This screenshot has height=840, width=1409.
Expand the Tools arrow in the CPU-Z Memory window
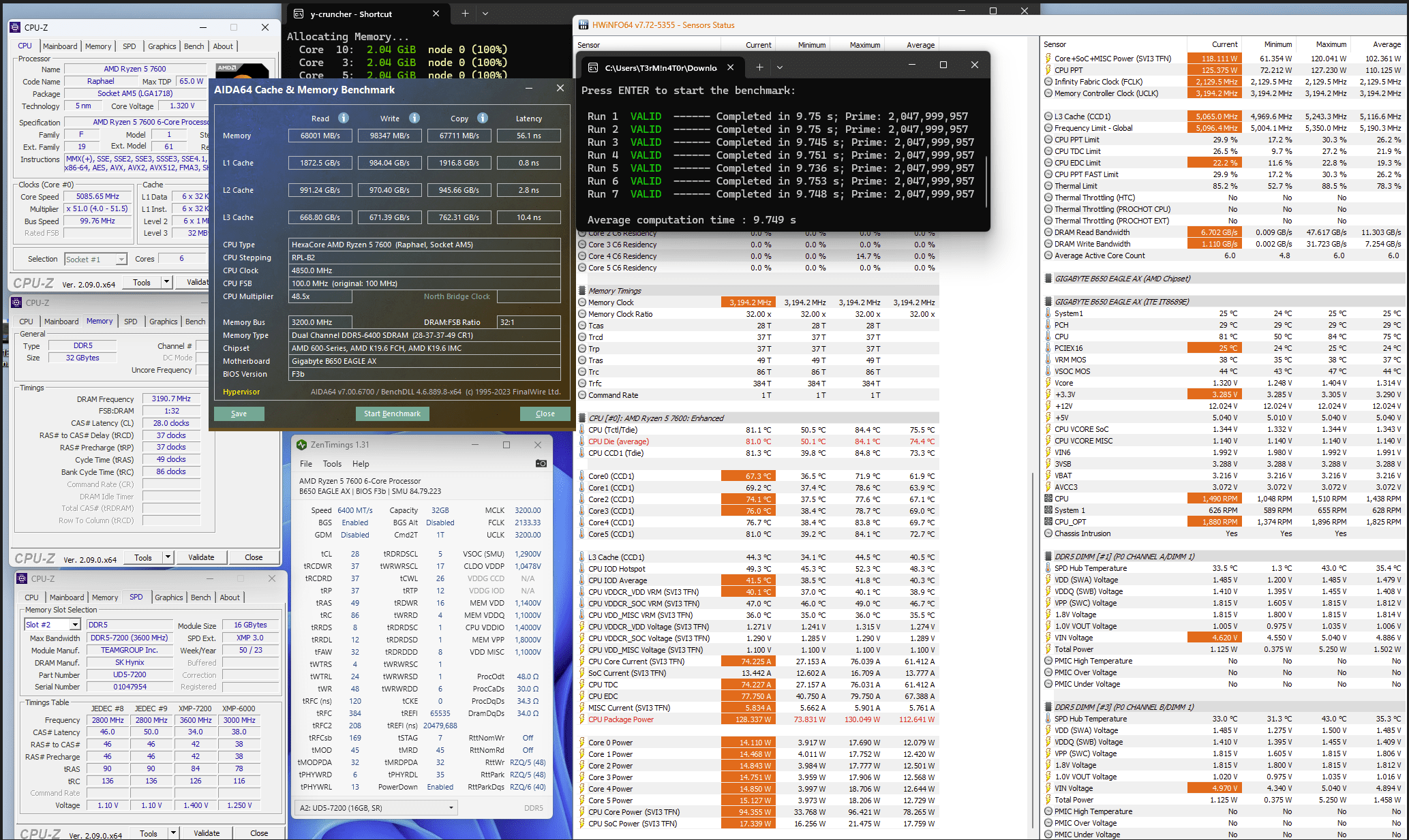168,557
